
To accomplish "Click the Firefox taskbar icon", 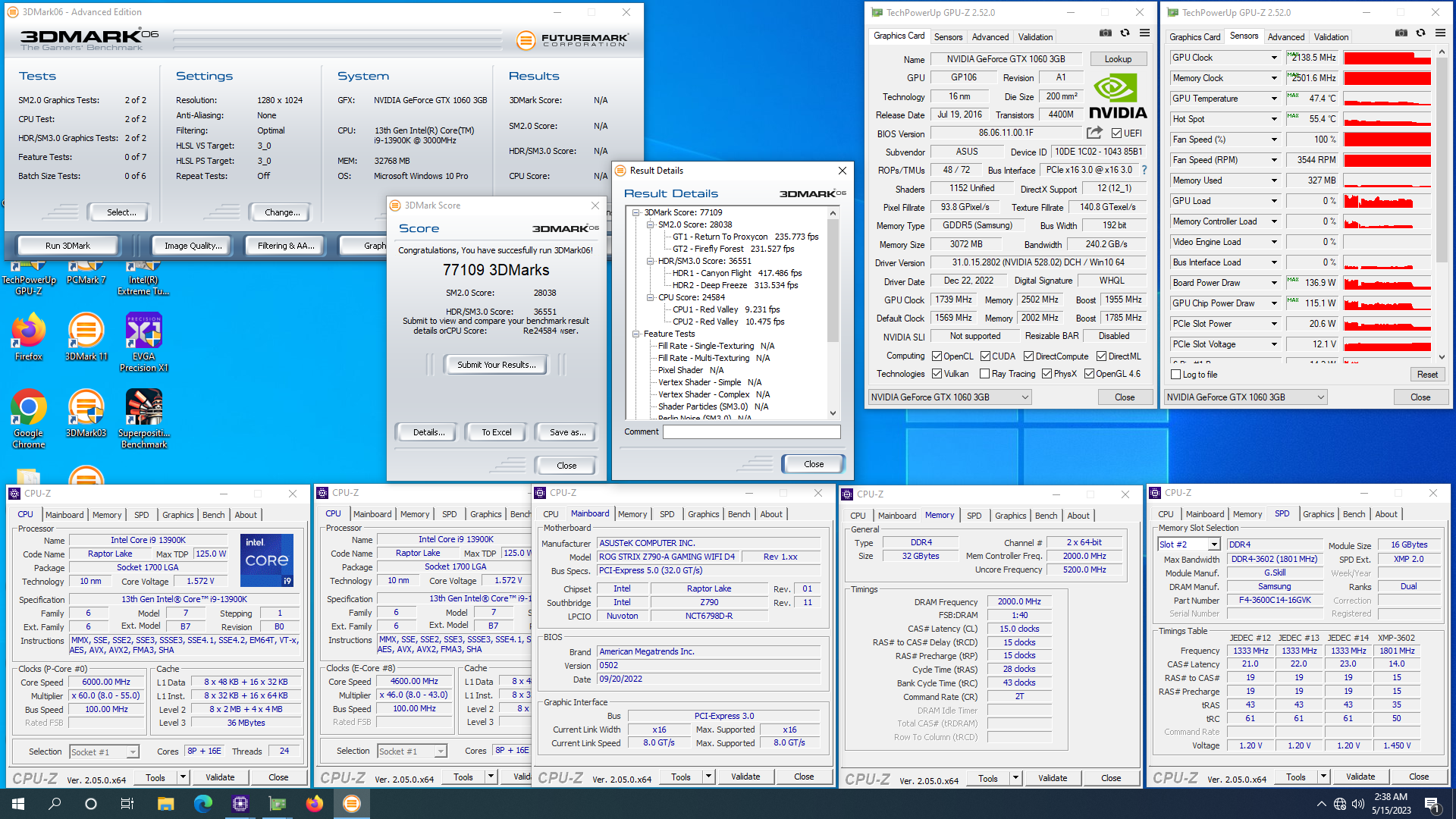I will (x=314, y=804).
